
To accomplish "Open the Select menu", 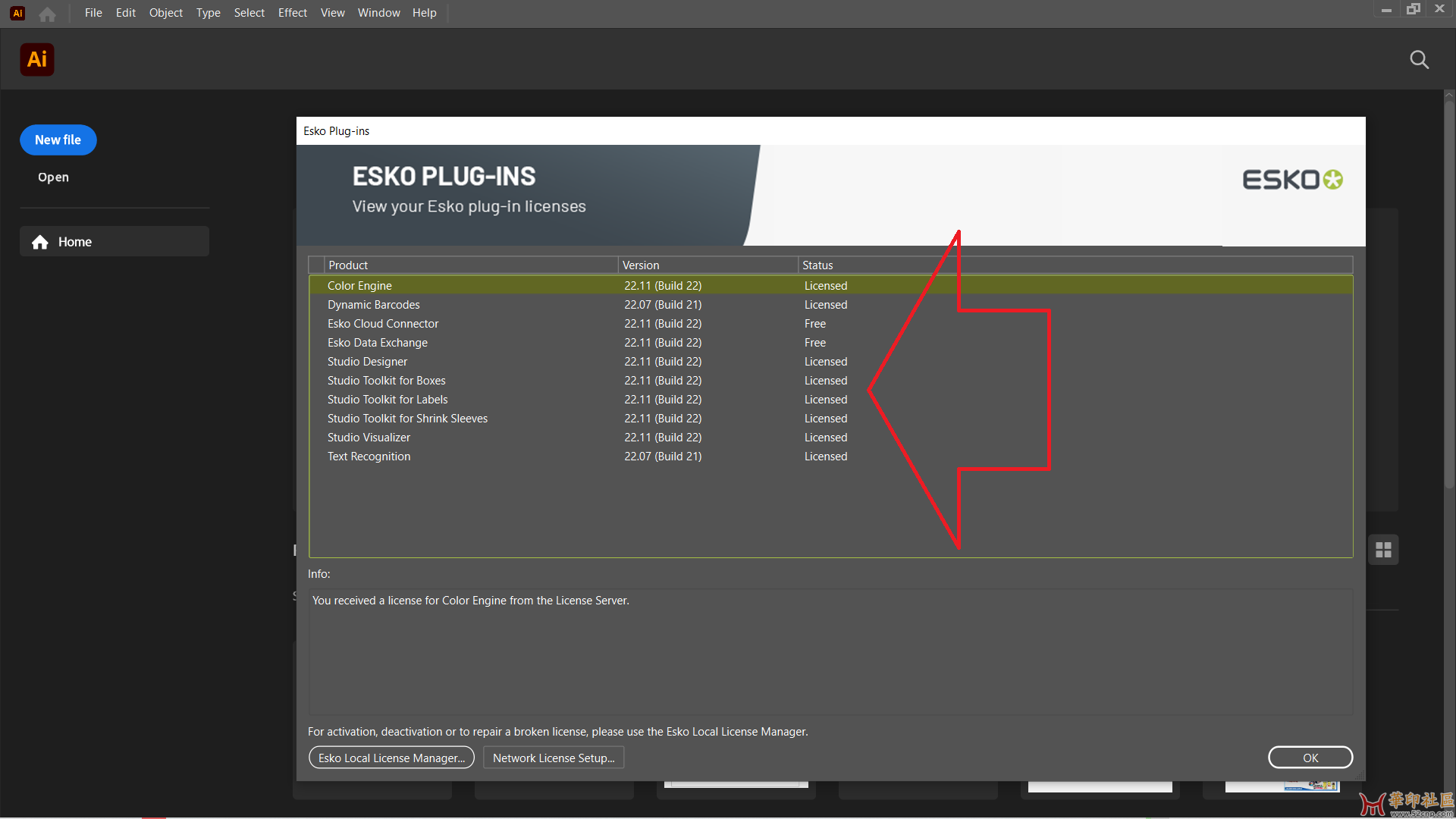I will (249, 13).
